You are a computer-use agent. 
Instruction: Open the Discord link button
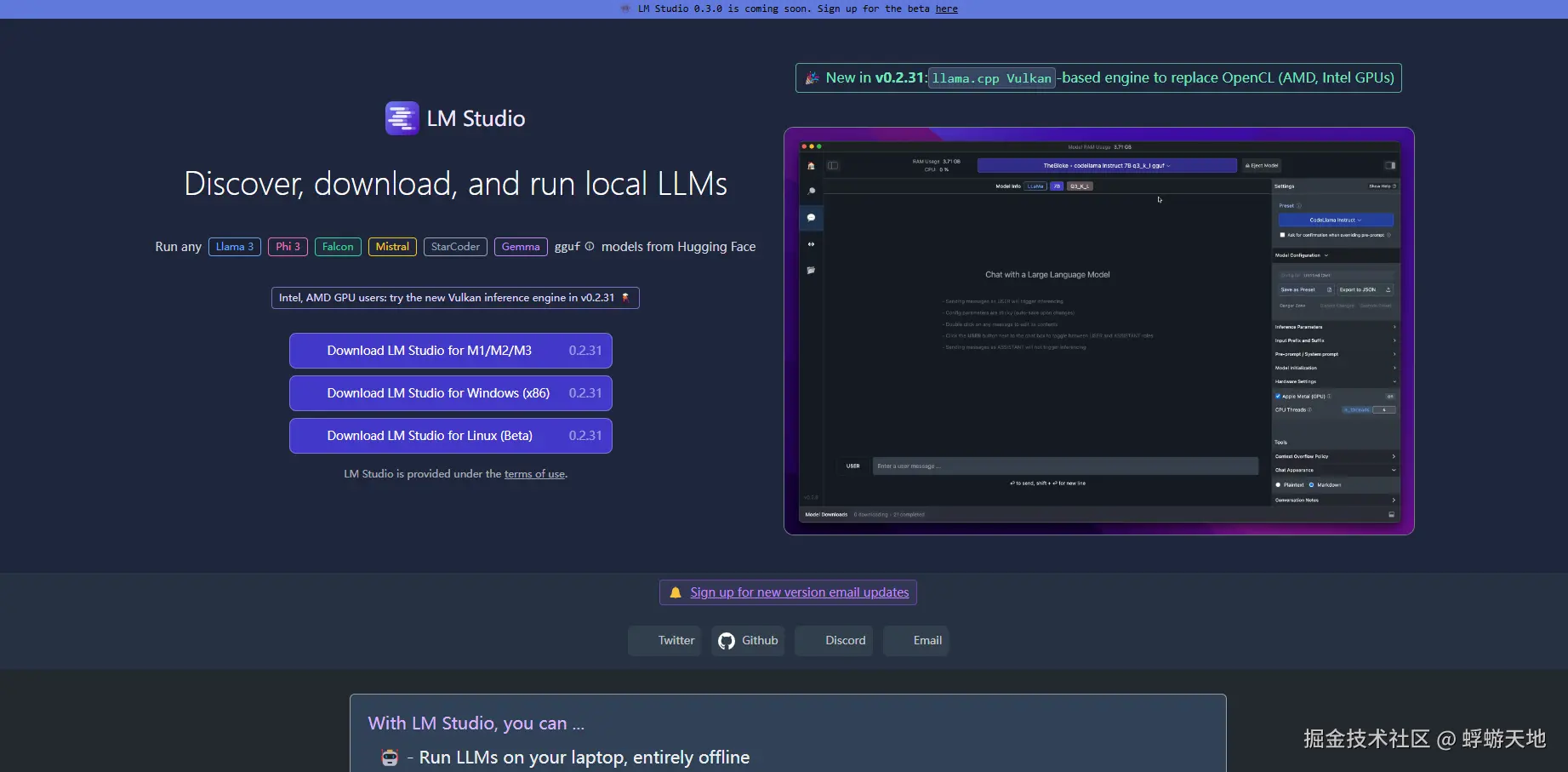click(x=834, y=641)
